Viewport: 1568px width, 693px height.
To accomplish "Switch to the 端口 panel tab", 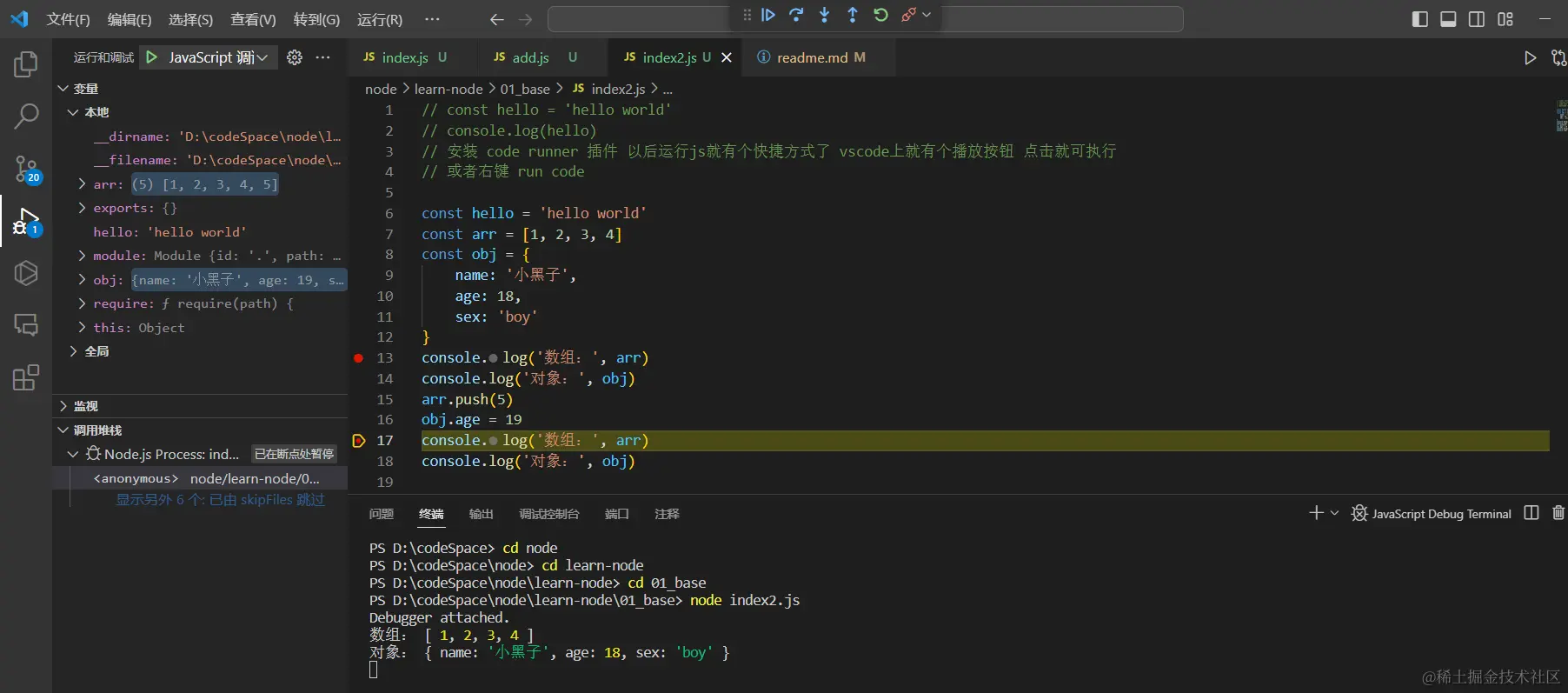I will pyautogui.click(x=617, y=514).
